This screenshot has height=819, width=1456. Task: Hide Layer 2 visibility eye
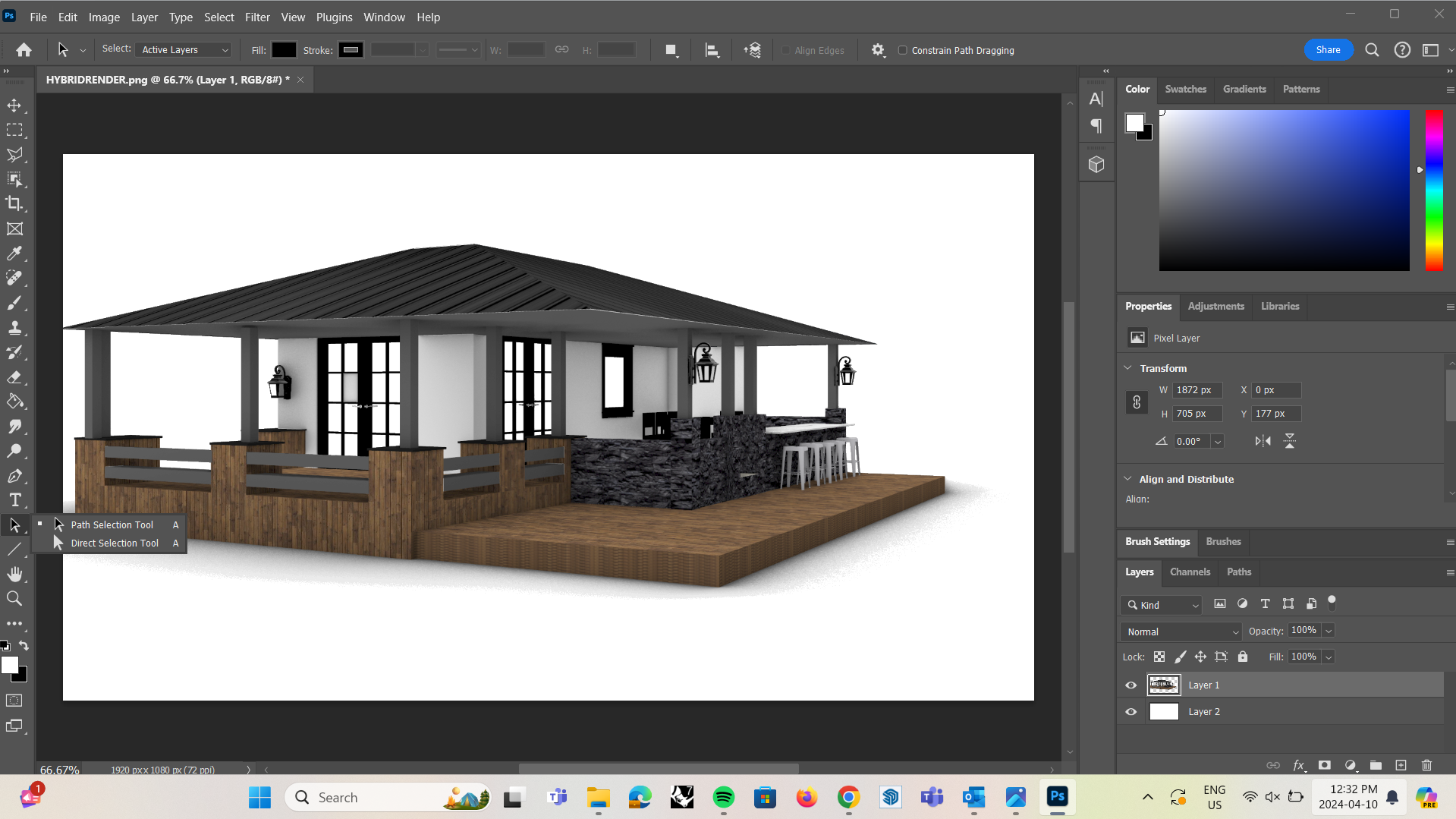point(1131,712)
